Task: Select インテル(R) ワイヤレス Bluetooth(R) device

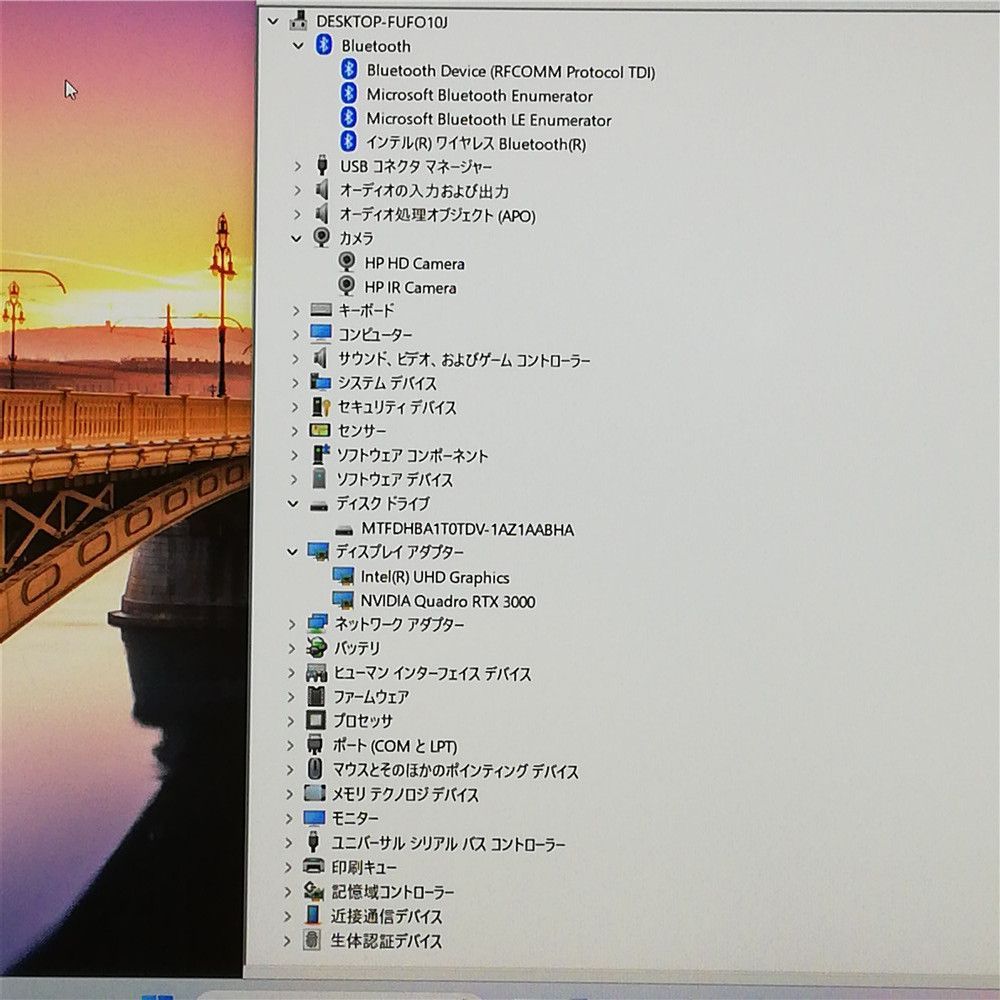Action: pos(476,144)
